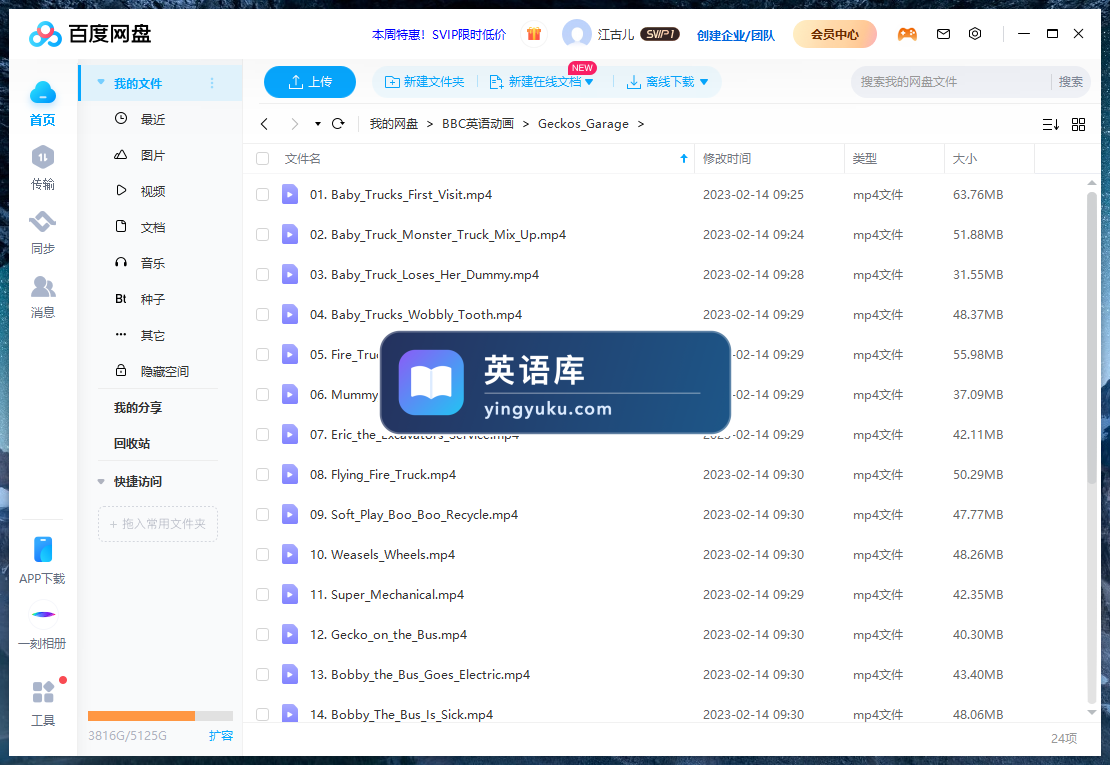This screenshot has width=1110, height=765.
Task: Click the video icon of 12. Gecko_on_the_Bus.mp4
Action: (x=290, y=635)
